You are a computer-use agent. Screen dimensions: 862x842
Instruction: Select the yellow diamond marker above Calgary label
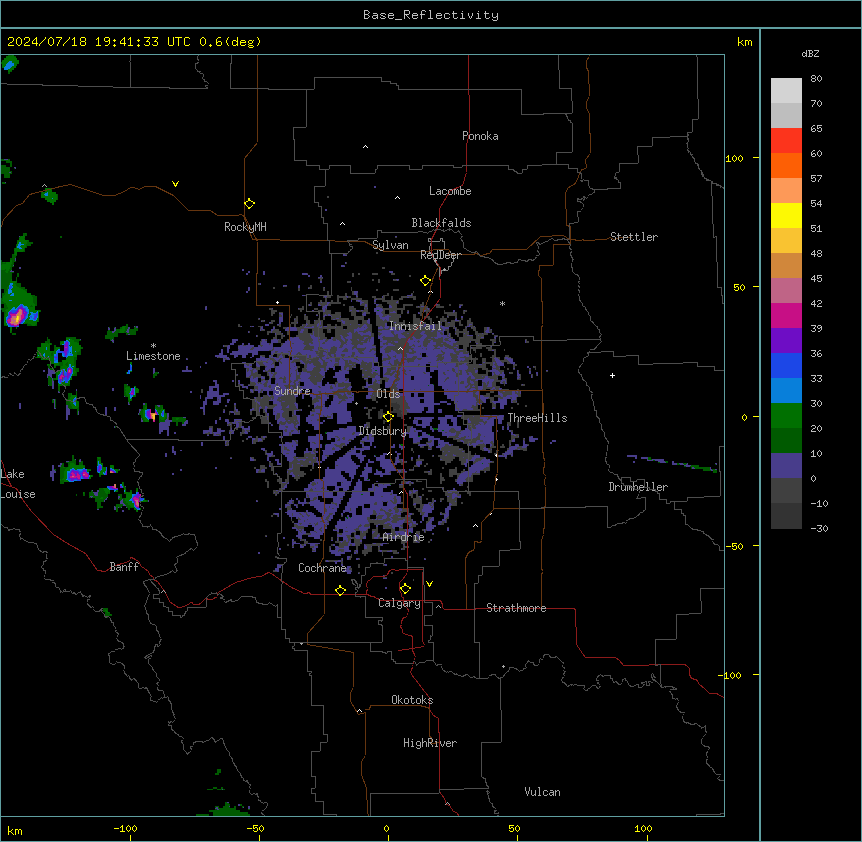405,589
